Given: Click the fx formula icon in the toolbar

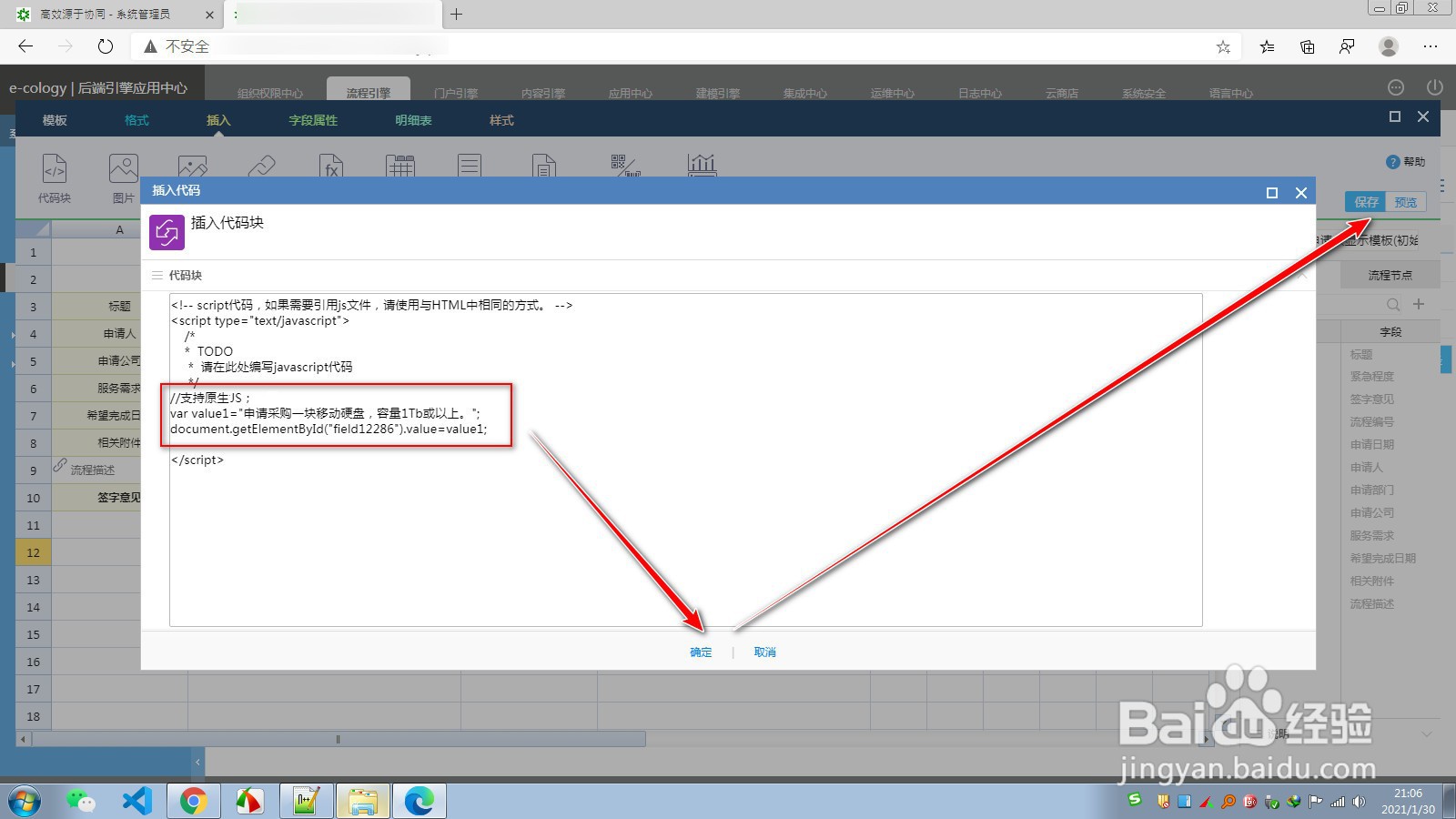Looking at the screenshot, I should pos(331,166).
